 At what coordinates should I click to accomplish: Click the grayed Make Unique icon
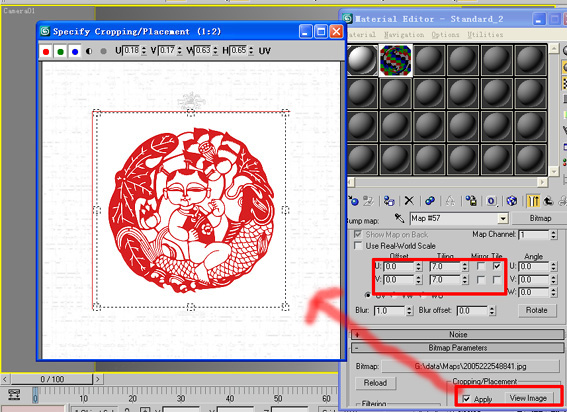[x=450, y=201]
